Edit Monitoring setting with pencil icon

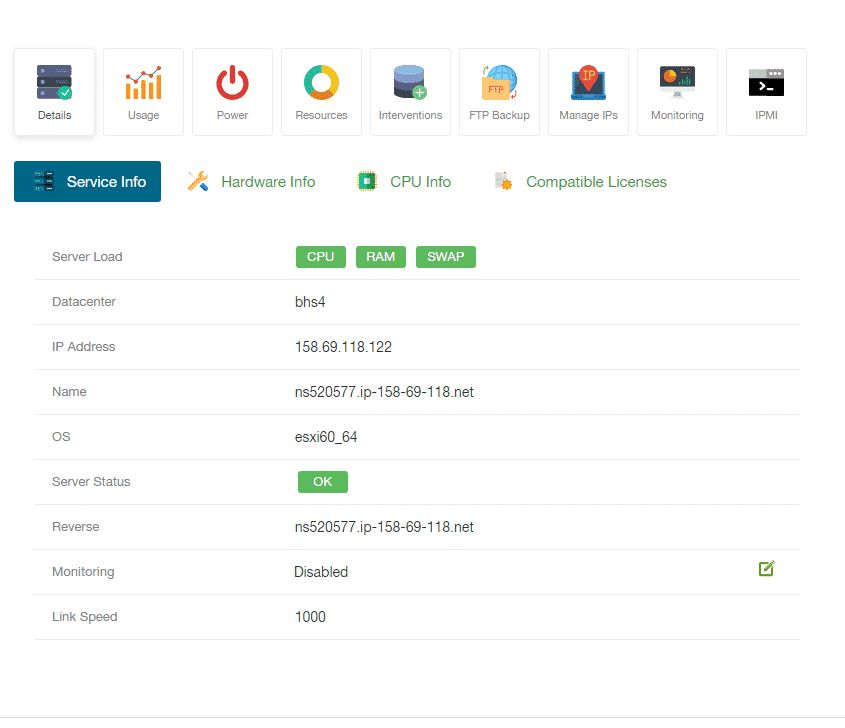pyautogui.click(x=767, y=569)
